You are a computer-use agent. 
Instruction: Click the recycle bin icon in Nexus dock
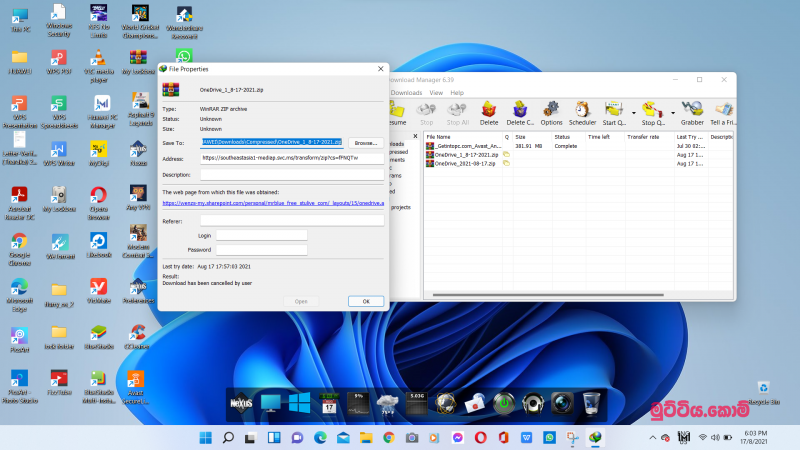click(x=591, y=404)
